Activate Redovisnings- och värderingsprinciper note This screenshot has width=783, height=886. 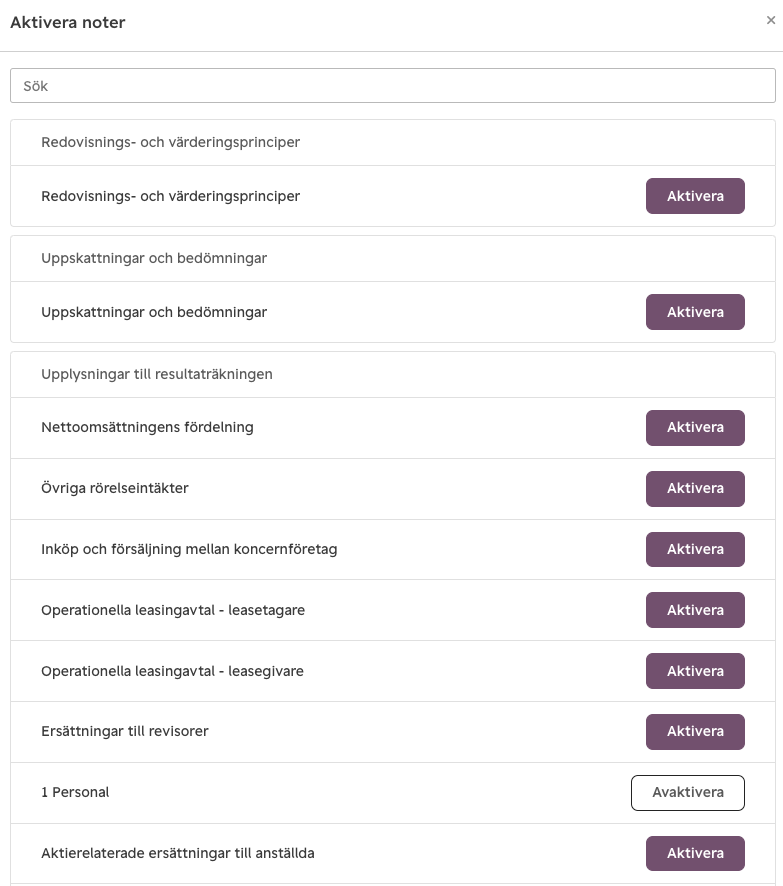[695, 196]
